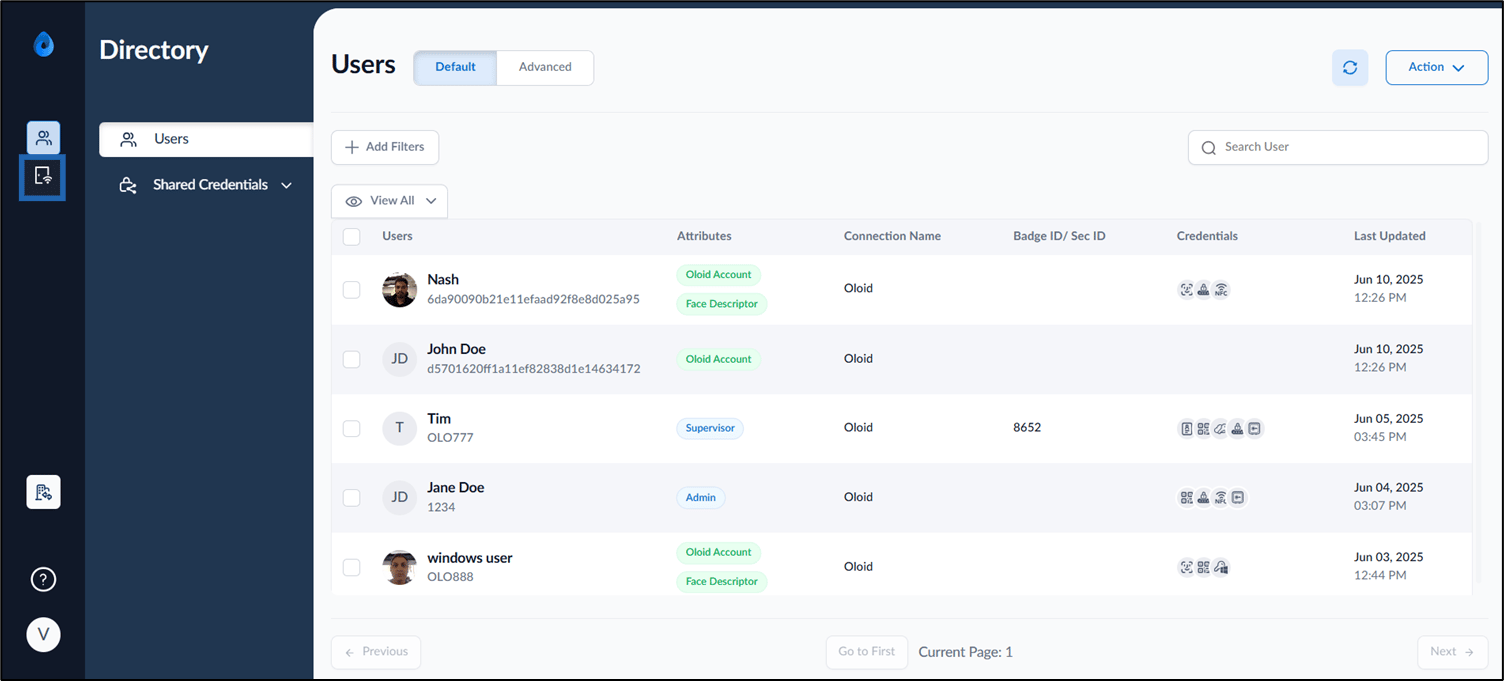
Task: Click Tim's Supervisor attribute tag
Action: click(710, 428)
